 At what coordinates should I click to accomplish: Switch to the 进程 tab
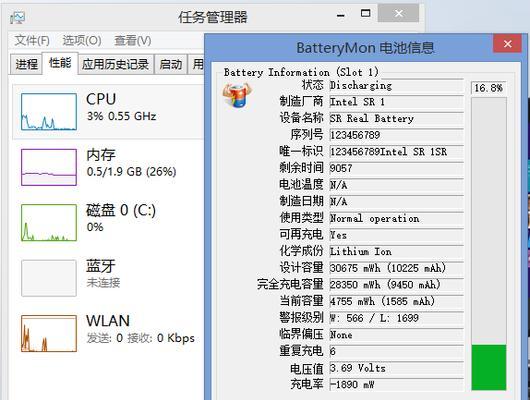coord(26,64)
